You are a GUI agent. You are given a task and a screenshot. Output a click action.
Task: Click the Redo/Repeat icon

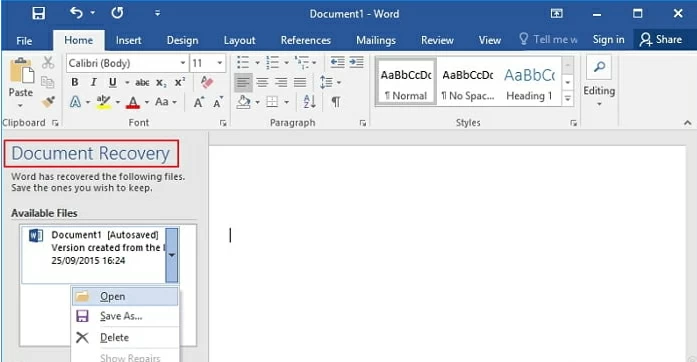click(x=117, y=13)
